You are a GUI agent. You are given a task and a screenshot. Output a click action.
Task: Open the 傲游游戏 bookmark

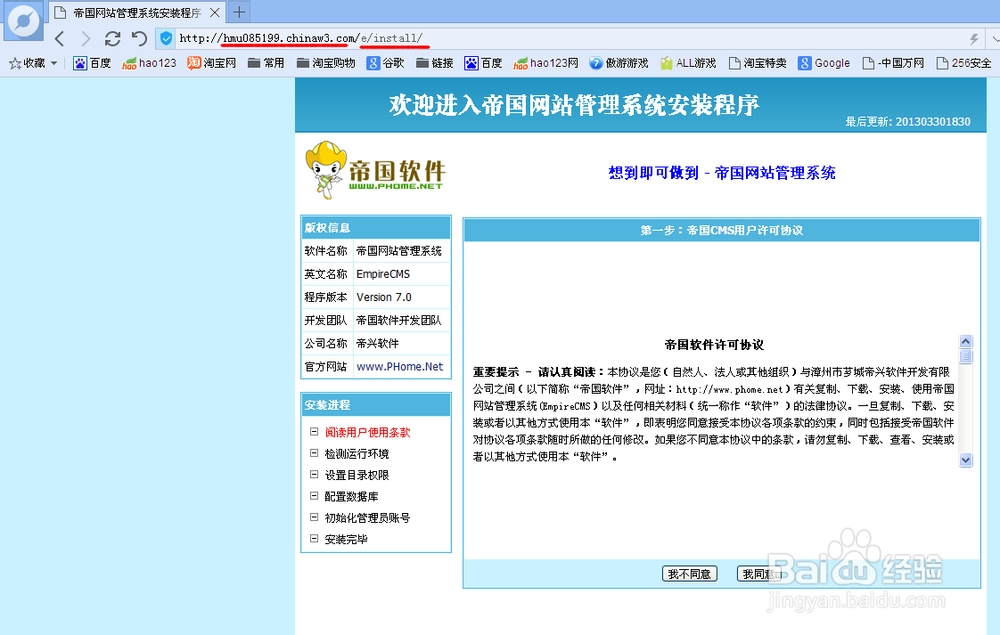coord(619,63)
